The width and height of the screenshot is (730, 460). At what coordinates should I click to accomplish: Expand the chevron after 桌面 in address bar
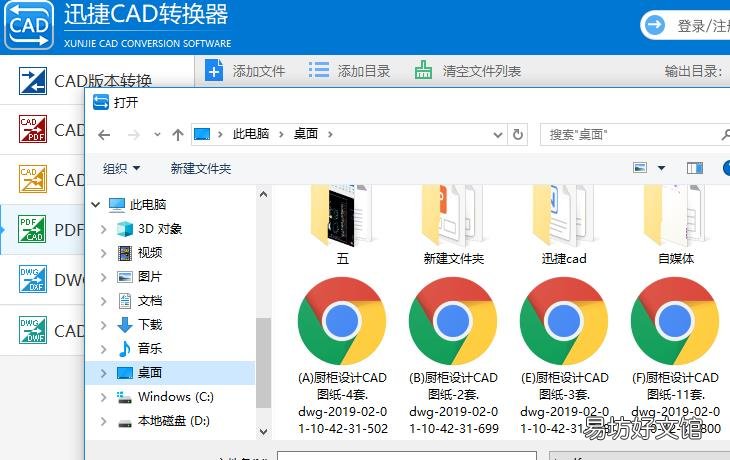coord(330,135)
